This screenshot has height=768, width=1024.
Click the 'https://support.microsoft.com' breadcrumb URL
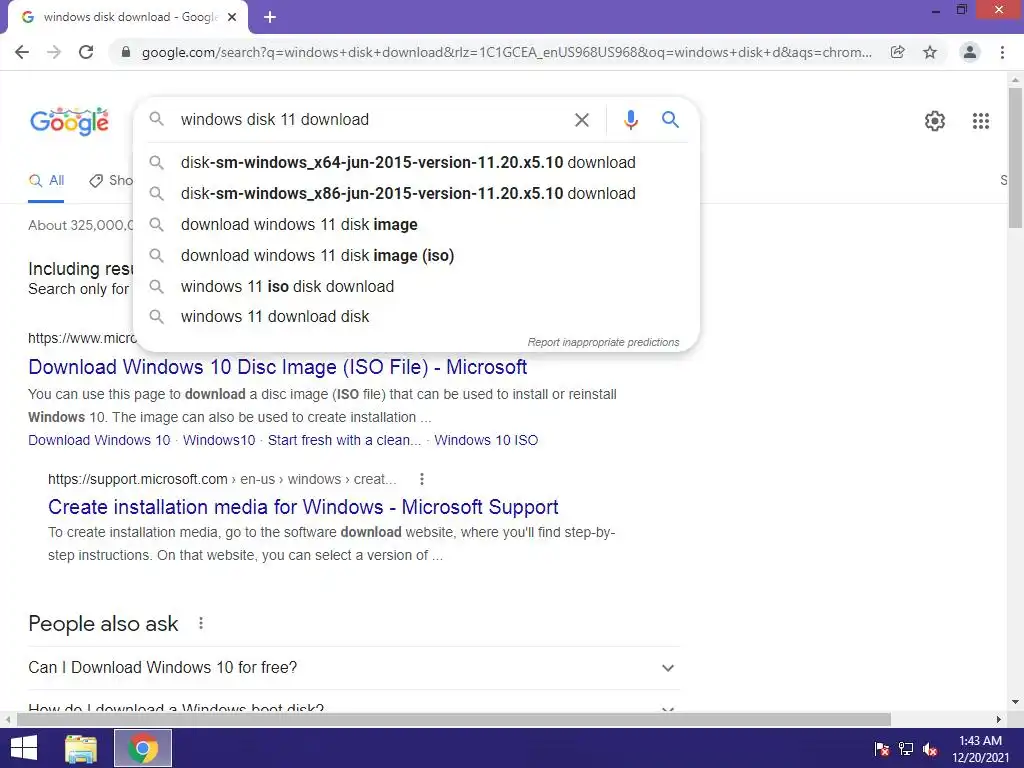coord(138,479)
